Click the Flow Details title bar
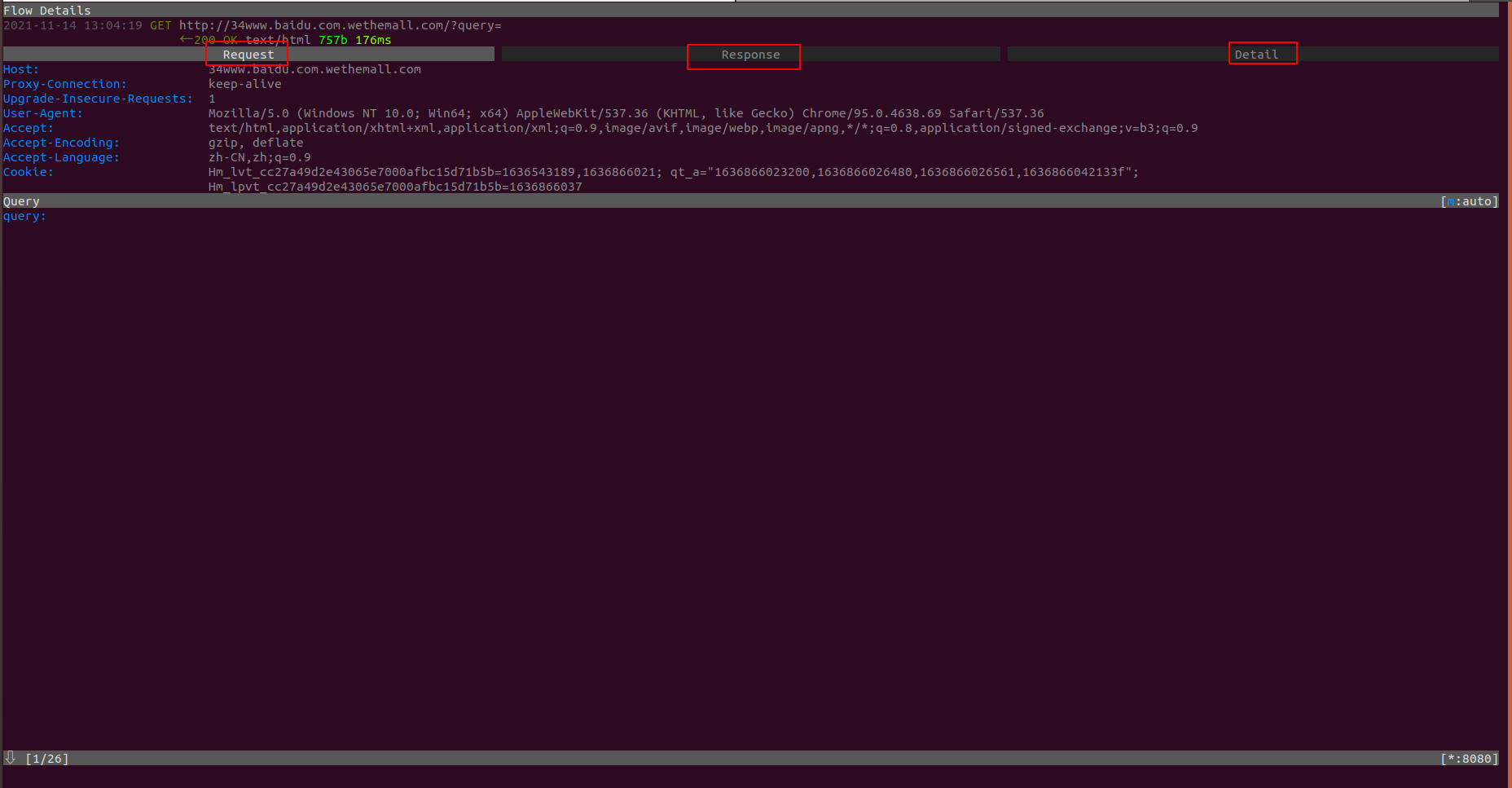The width and height of the screenshot is (1512, 788). pyautogui.click(x=46, y=10)
